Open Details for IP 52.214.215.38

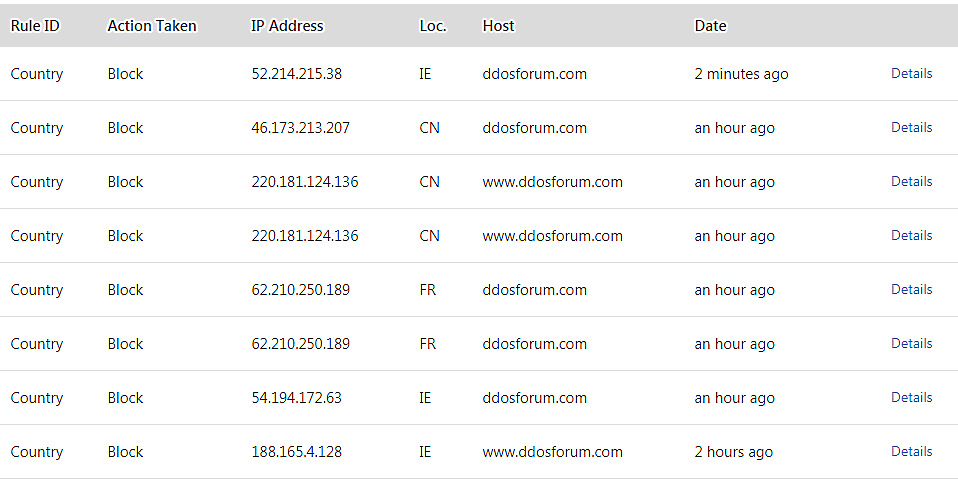coord(911,73)
